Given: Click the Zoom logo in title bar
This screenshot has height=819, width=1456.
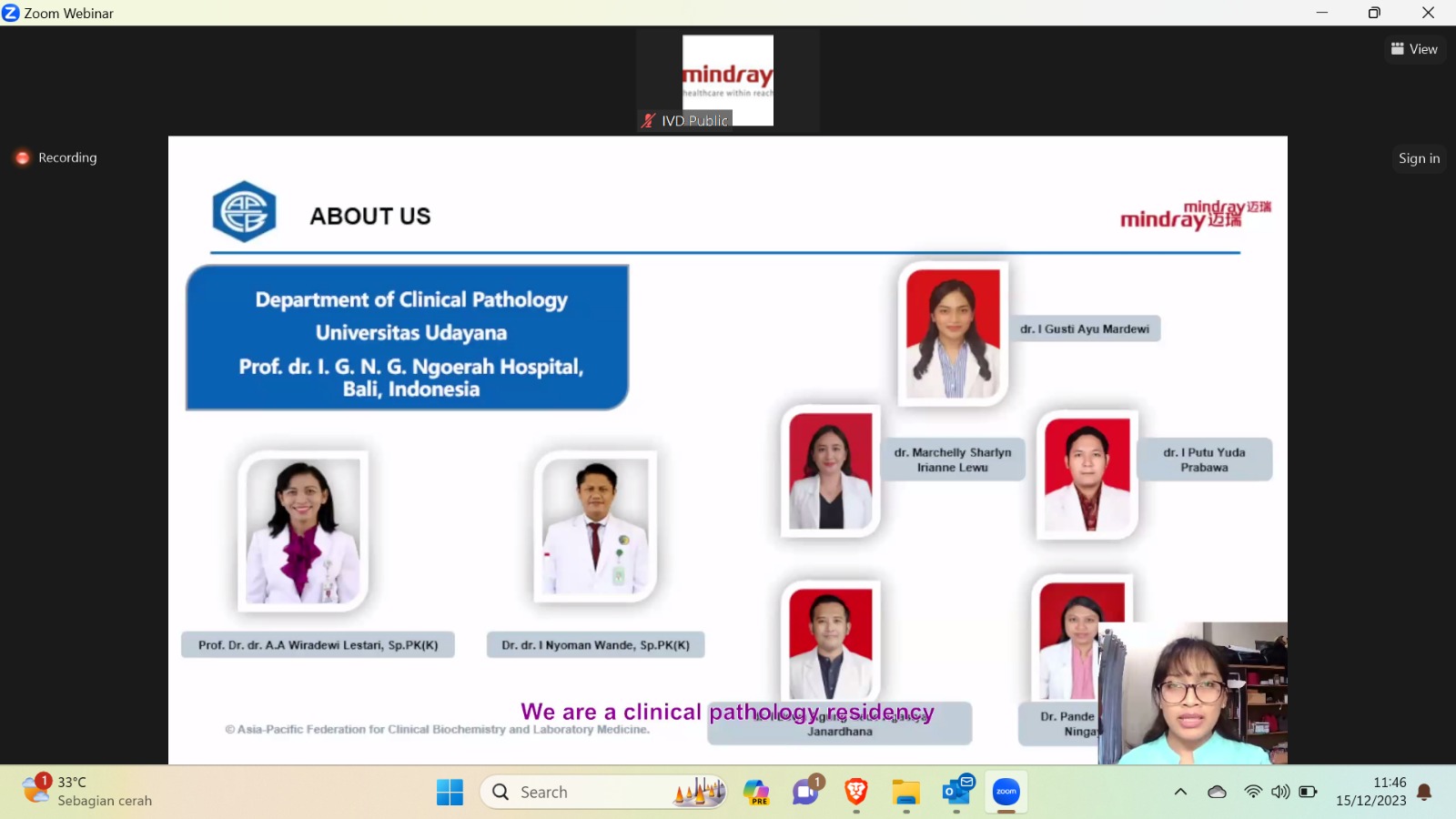Looking at the screenshot, I should [11, 13].
